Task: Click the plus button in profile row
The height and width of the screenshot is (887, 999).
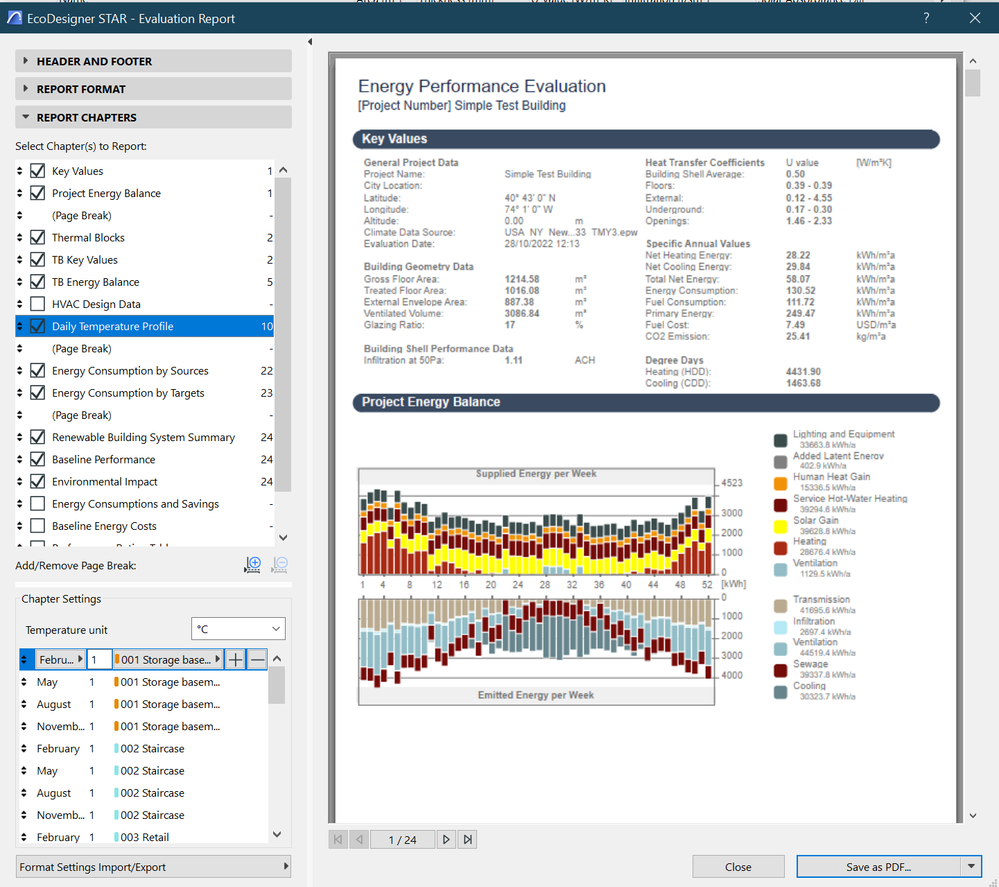Action: pyautogui.click(x=236, y=660)
